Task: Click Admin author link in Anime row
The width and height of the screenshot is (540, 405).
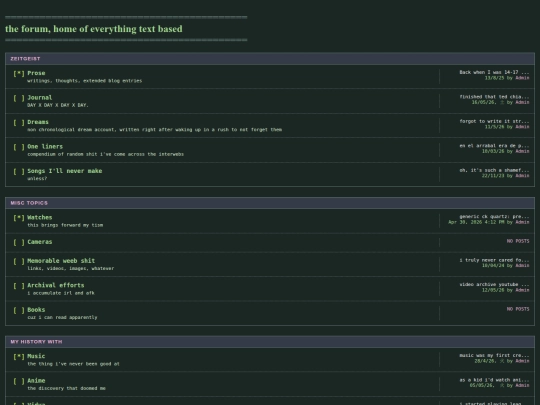Action: [522, 386]
